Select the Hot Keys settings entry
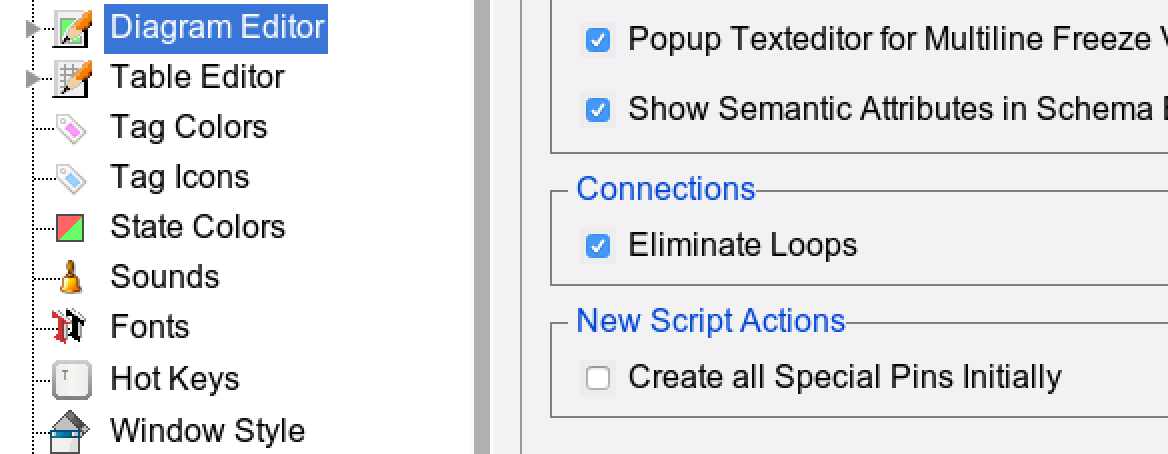This screenshot has height=454, width=1168. [175, 379]
